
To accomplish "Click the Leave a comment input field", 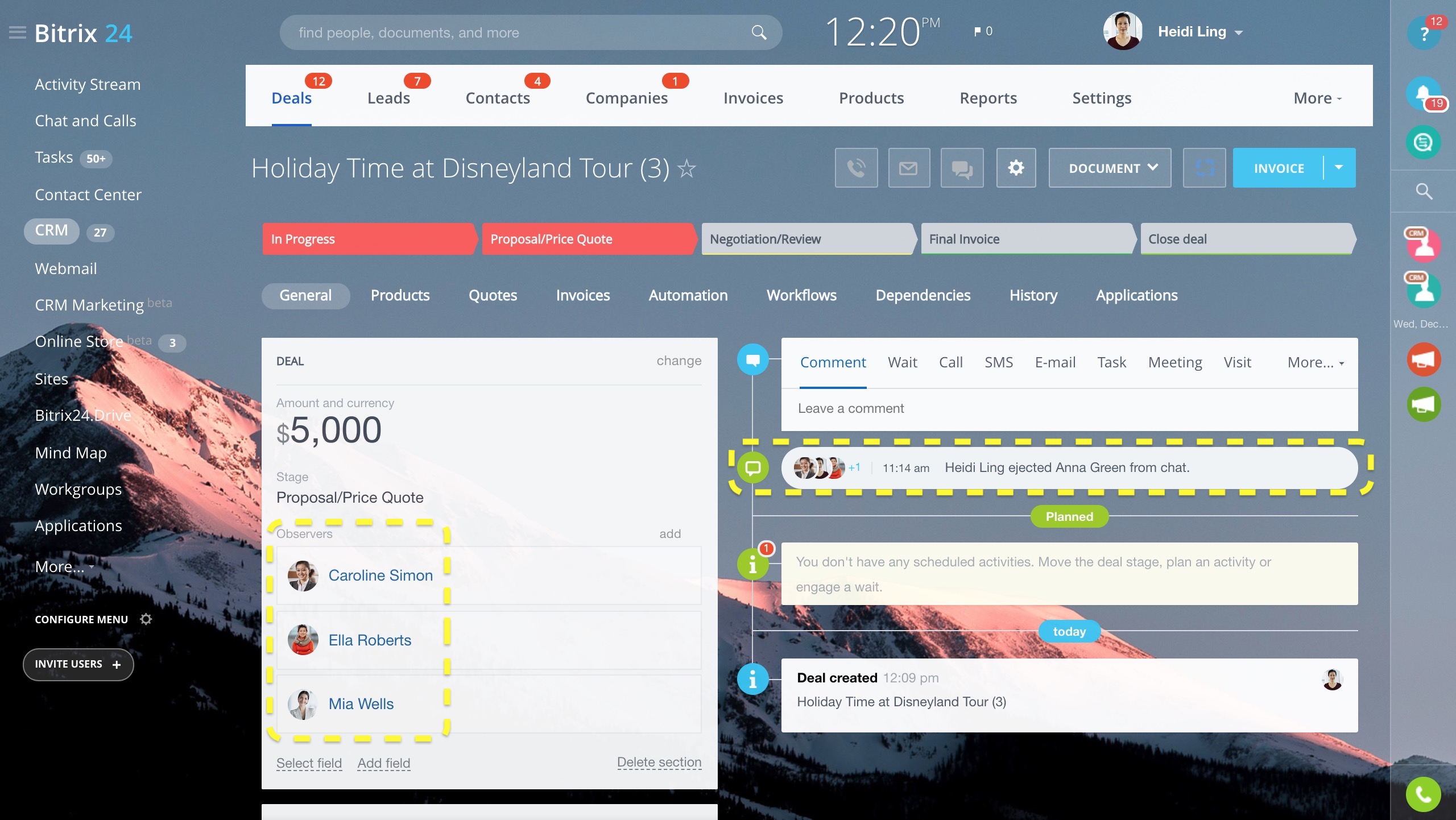I will (1069, 408).
